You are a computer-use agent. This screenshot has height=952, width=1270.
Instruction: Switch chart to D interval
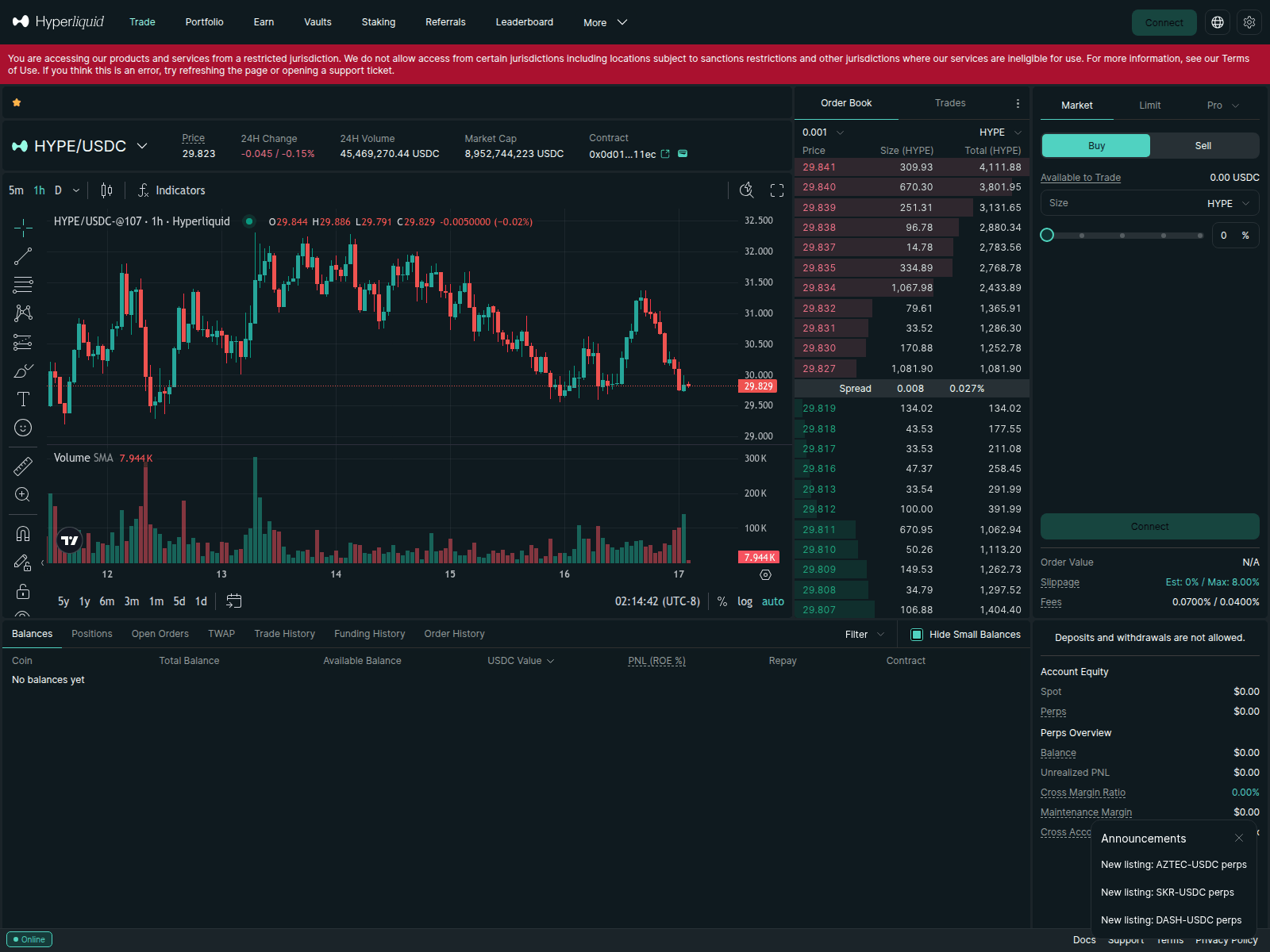pos(58,190)
